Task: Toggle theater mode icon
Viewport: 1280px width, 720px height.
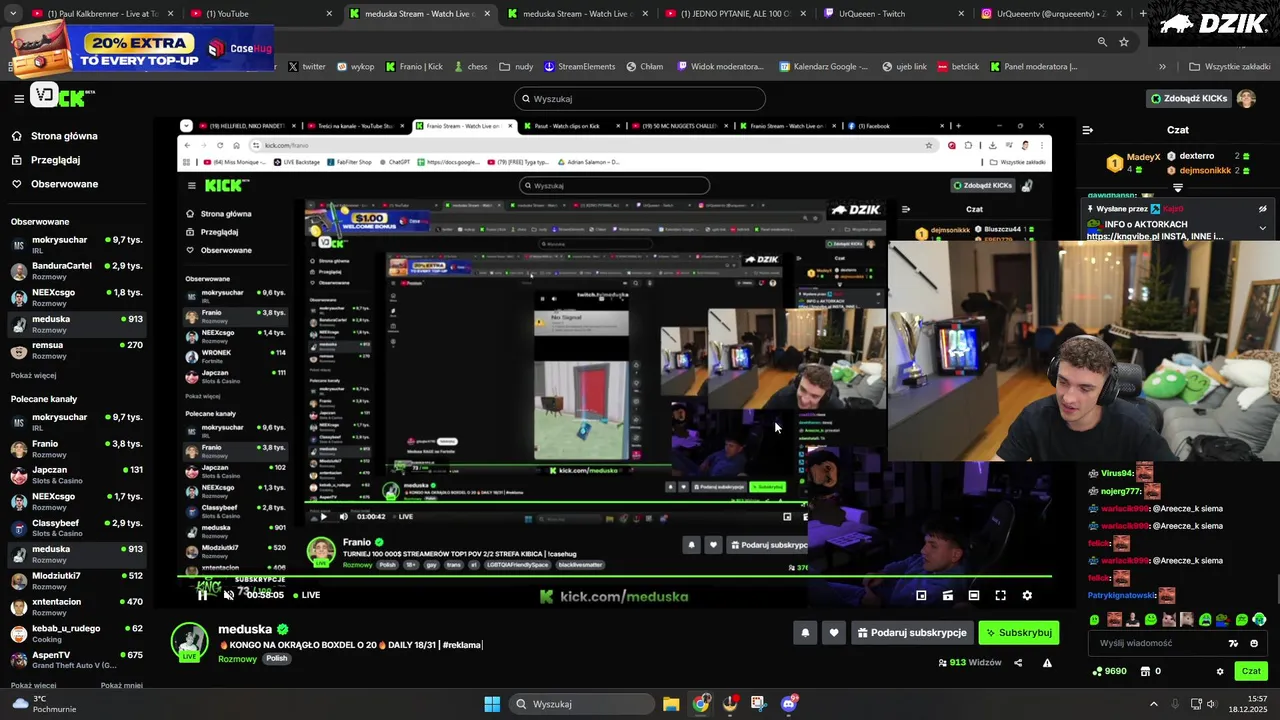Action: click(974, 595)
